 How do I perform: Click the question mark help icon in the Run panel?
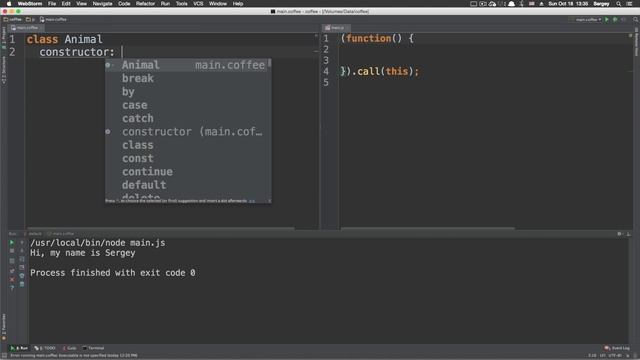tap(12, 288)
